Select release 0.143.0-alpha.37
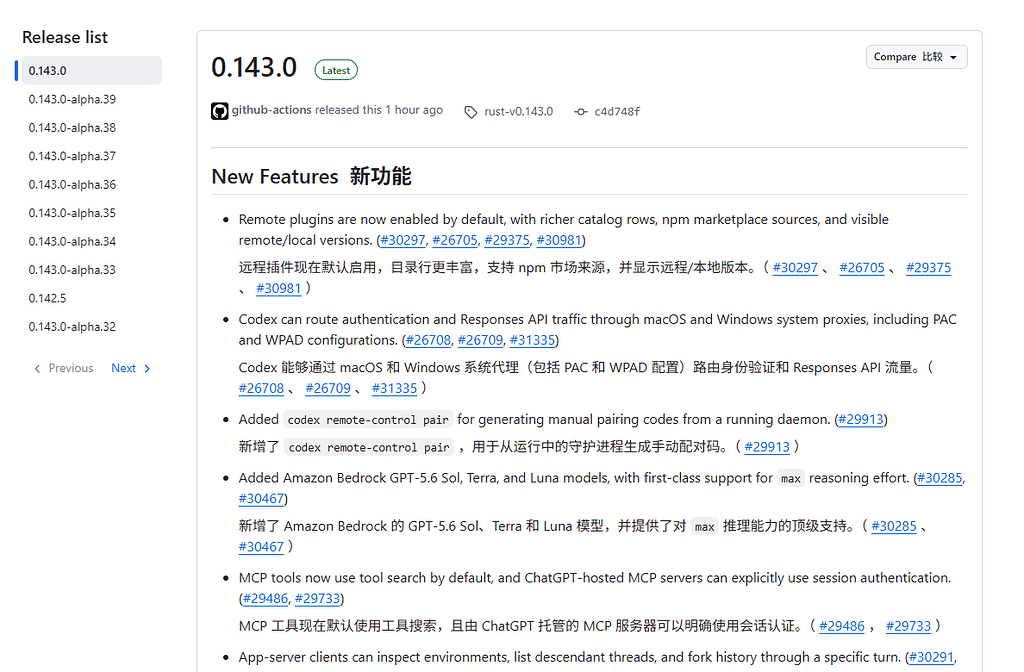Viewport: 1024px width, 672px height. click(72, 156)
